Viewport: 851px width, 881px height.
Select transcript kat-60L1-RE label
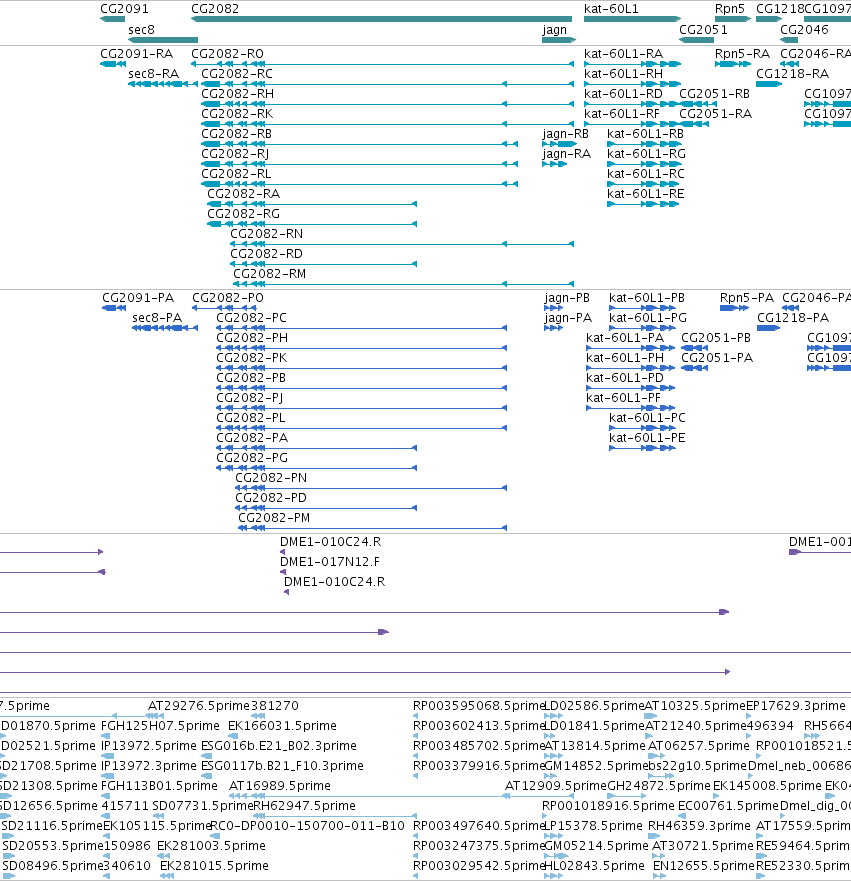(x=646, y=194)
